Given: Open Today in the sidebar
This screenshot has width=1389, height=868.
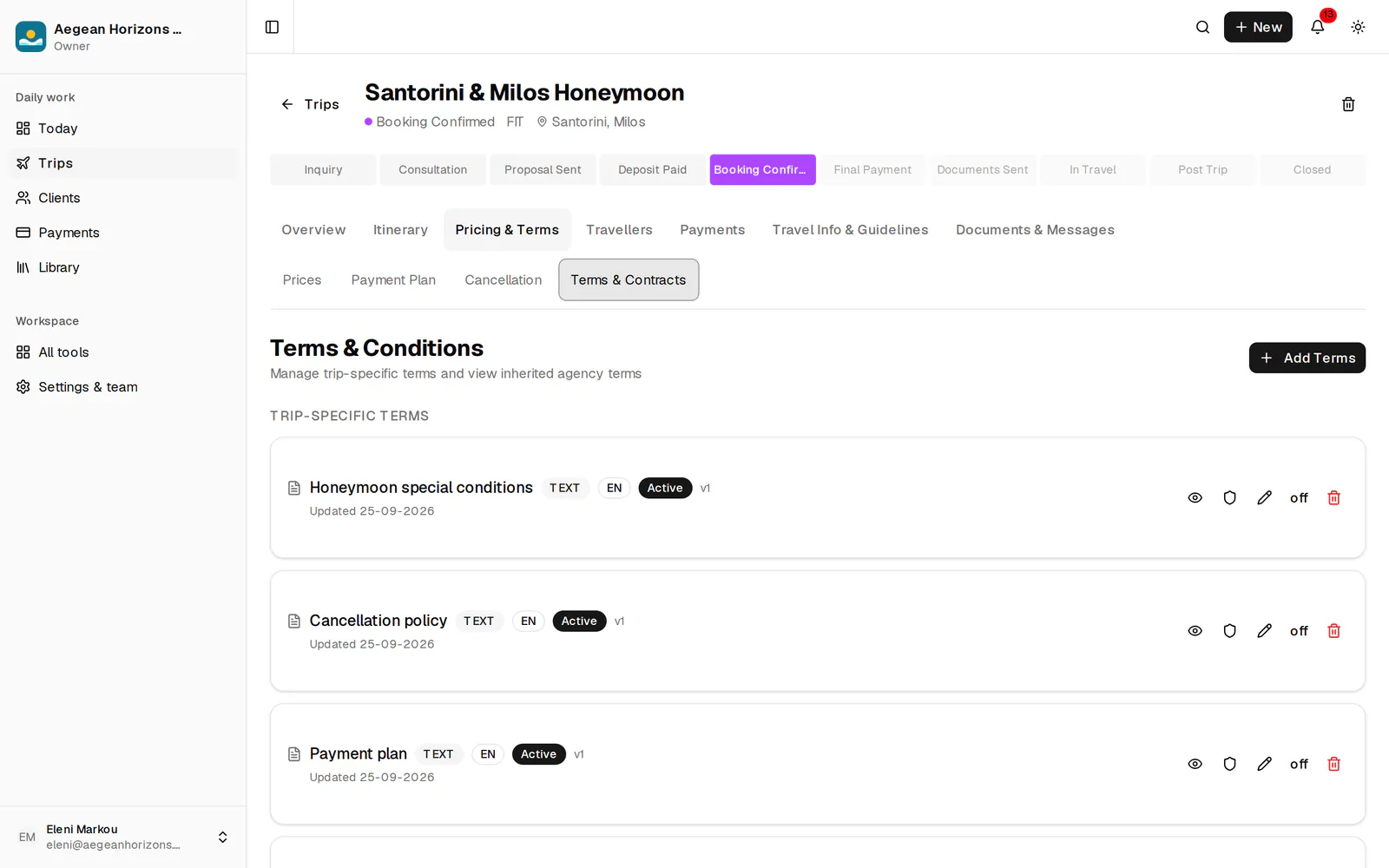Looking at the screenshot, I should tap(123, 128).
